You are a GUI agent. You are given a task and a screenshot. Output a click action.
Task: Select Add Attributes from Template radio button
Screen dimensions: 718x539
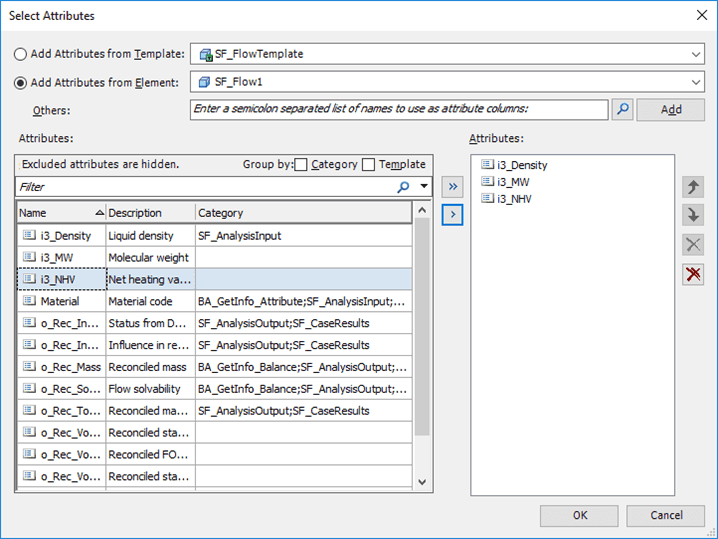pos(20,54)
